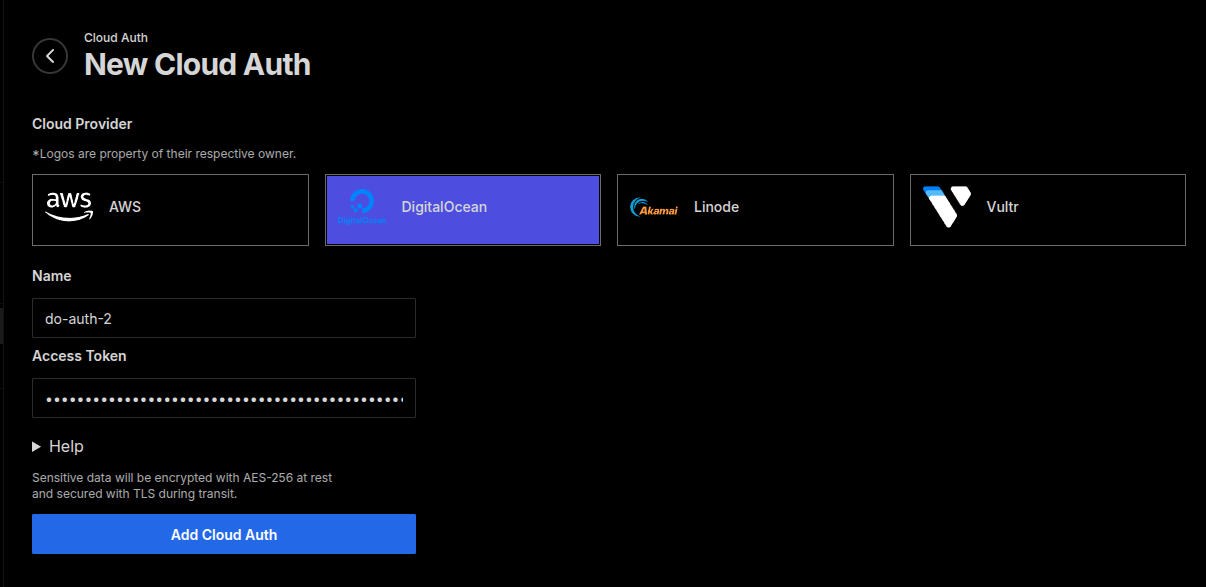Click the Vultr logo icon

pyautogui.click(x=946, y=204)
